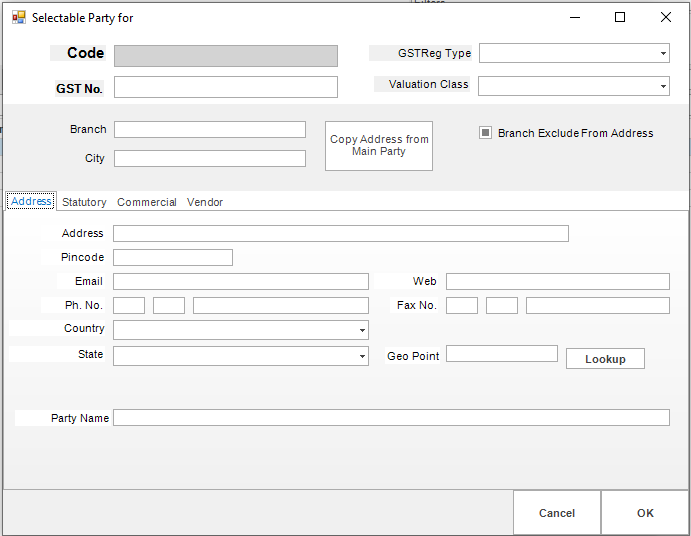Confirm with the OK button
The image size is (691, 536).
point(645,513)
